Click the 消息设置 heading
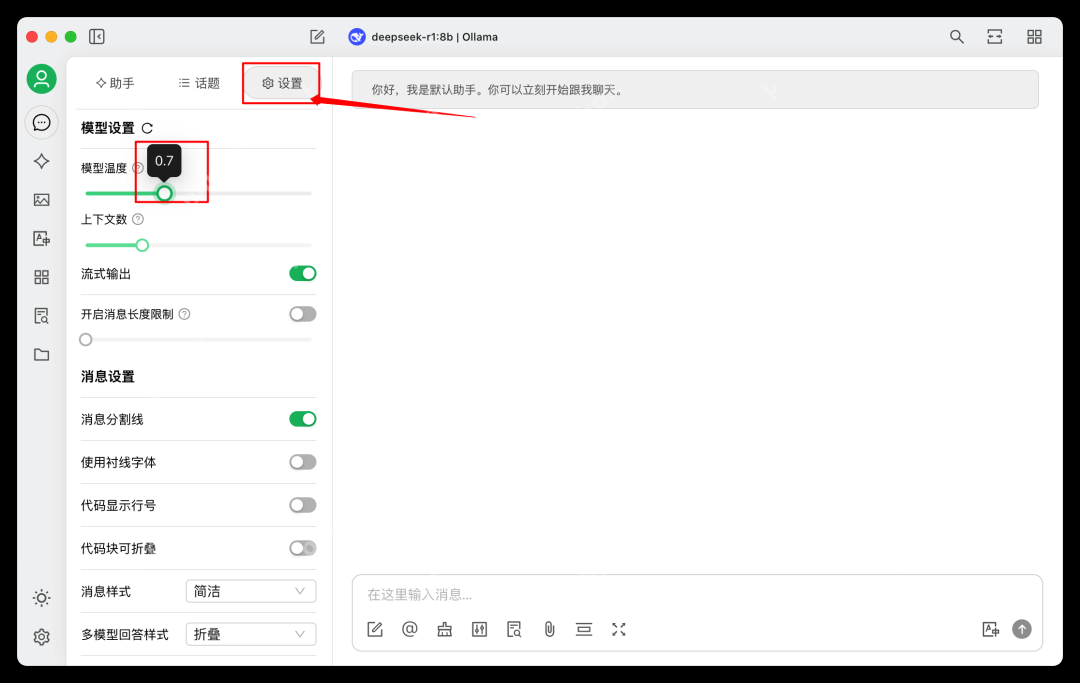The width and height of the screenshot is (1080, 683). [x=108, y=377]
